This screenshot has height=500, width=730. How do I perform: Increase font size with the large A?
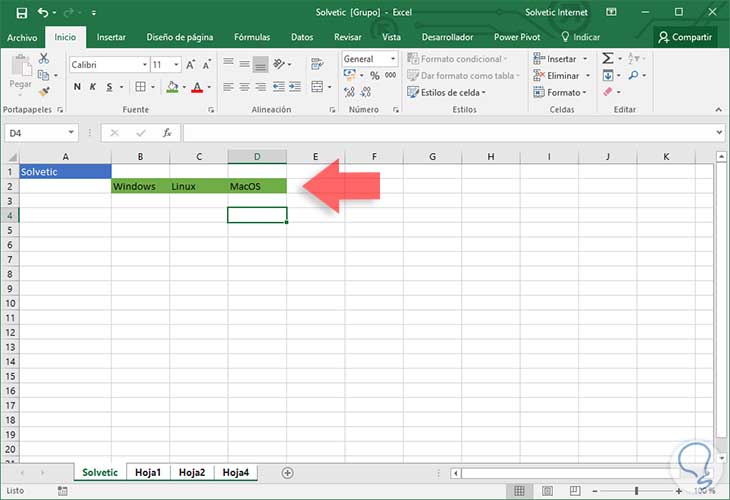[x=190, y=65]
